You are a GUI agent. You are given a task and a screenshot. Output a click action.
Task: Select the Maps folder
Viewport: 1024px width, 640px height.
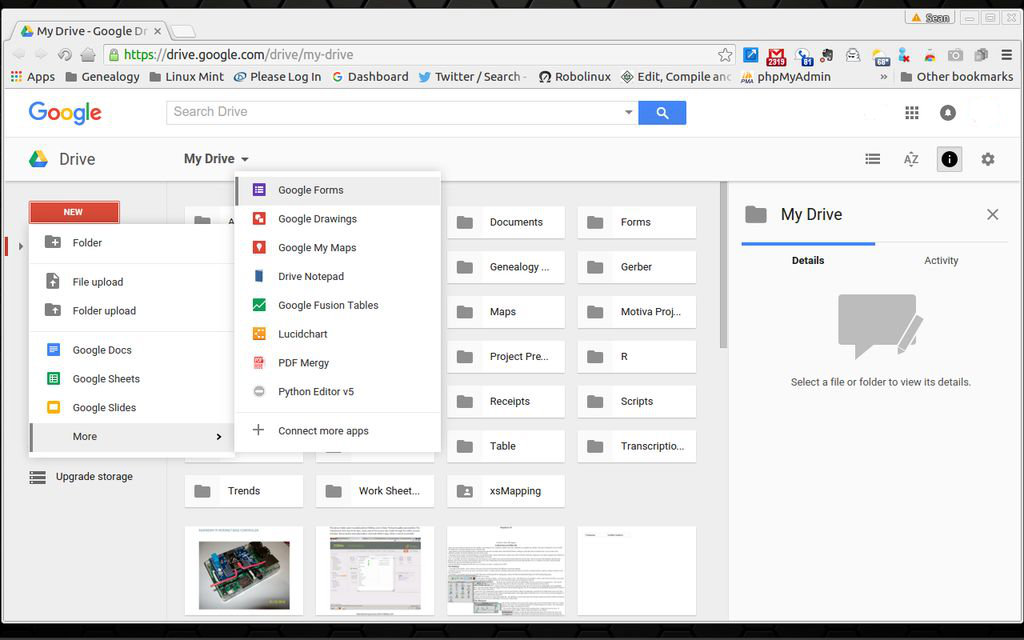[x=505, y=312]
